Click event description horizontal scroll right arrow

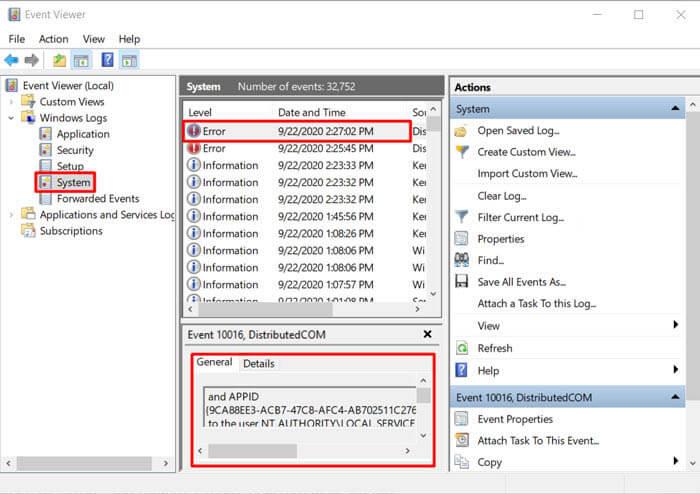click(407, 451)
